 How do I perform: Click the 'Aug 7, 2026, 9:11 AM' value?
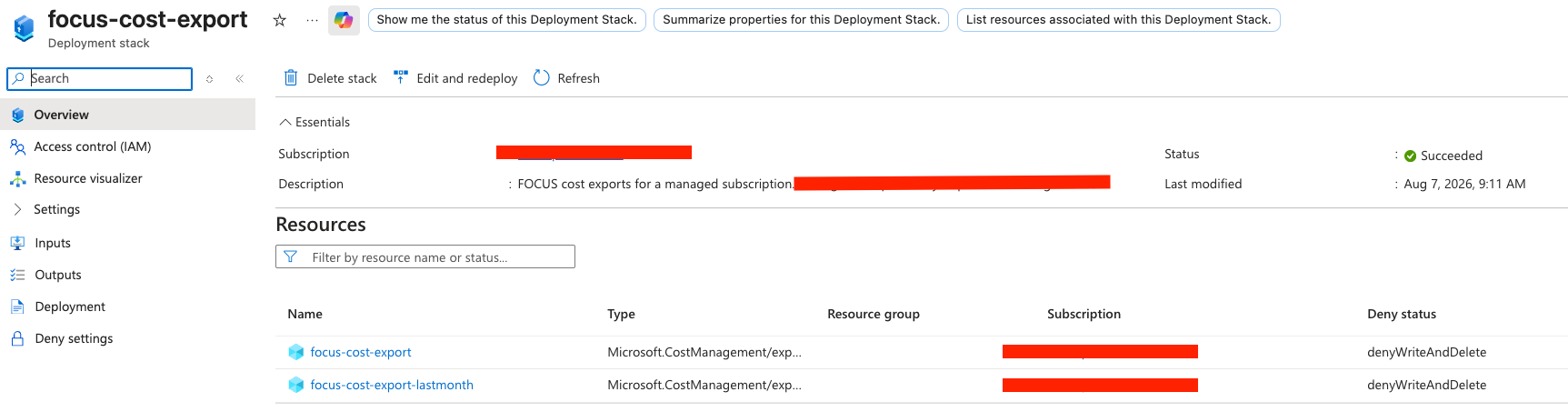click(x=1464, y=184)
